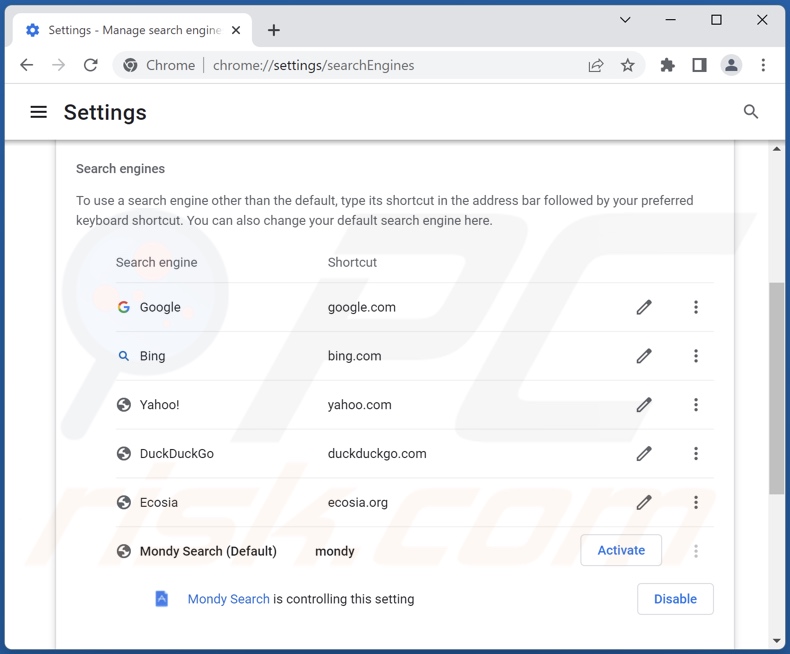Reload the current page
The image size is (790, 654).
click(91, 65)
